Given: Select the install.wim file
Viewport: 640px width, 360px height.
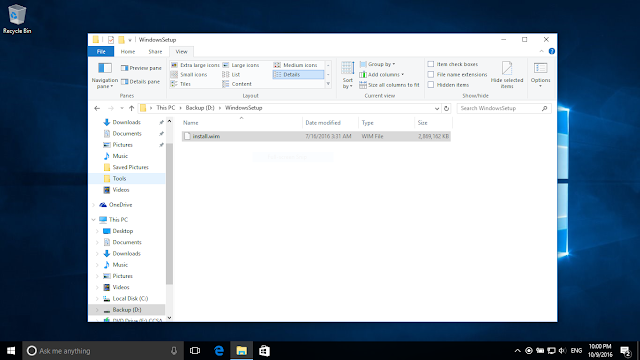Looking at the screenshot, I should [316, 136].
